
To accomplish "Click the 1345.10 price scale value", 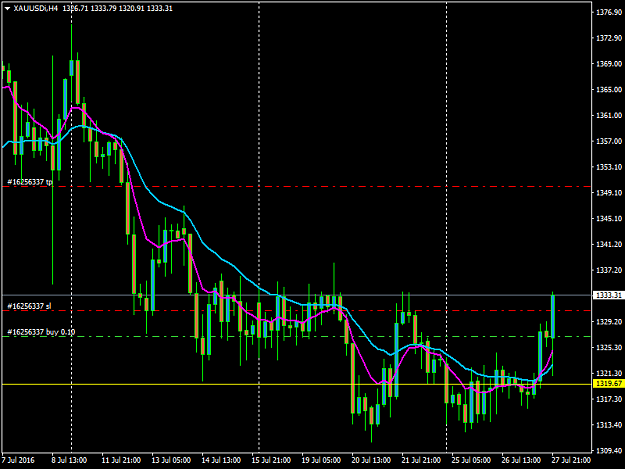I will (609, 218).
